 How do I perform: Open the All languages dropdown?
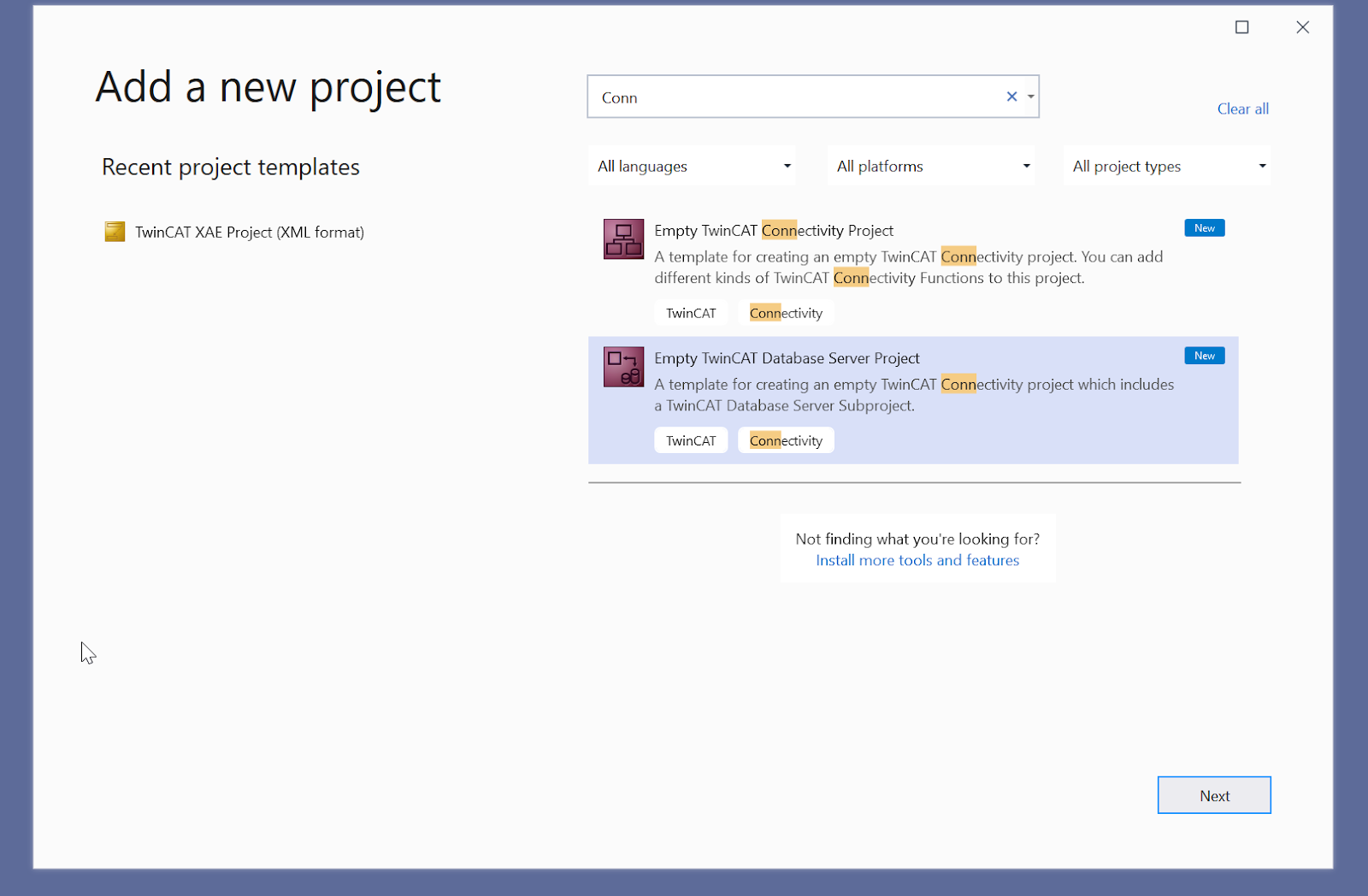tap(692, 166)
